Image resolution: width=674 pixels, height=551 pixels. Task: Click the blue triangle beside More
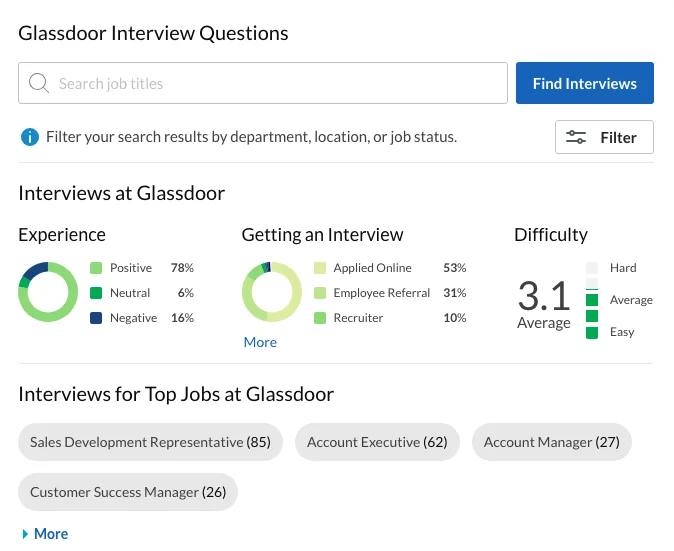25,534
